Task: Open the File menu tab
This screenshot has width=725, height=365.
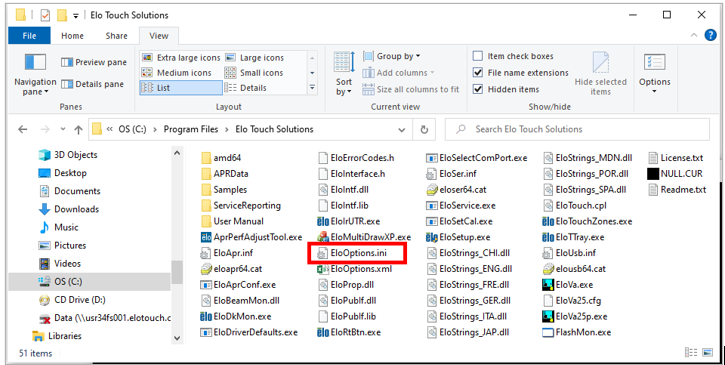Action: [x=30, y=36]
